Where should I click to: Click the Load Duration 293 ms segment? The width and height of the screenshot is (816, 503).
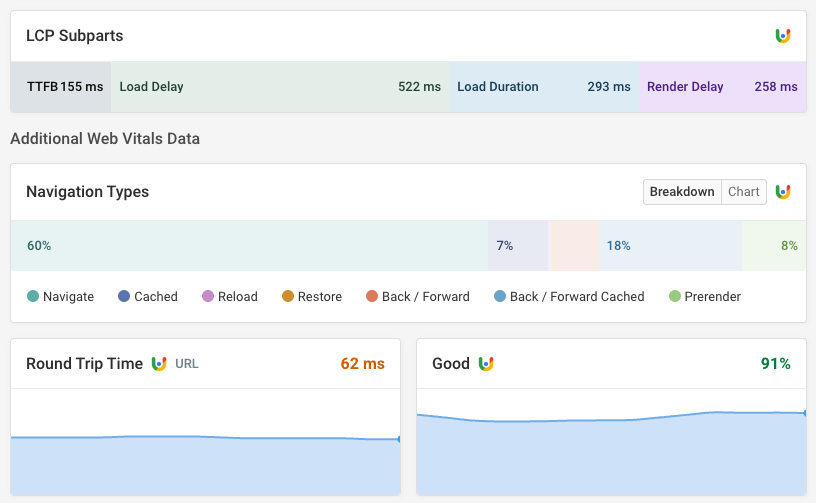(544, 87)
